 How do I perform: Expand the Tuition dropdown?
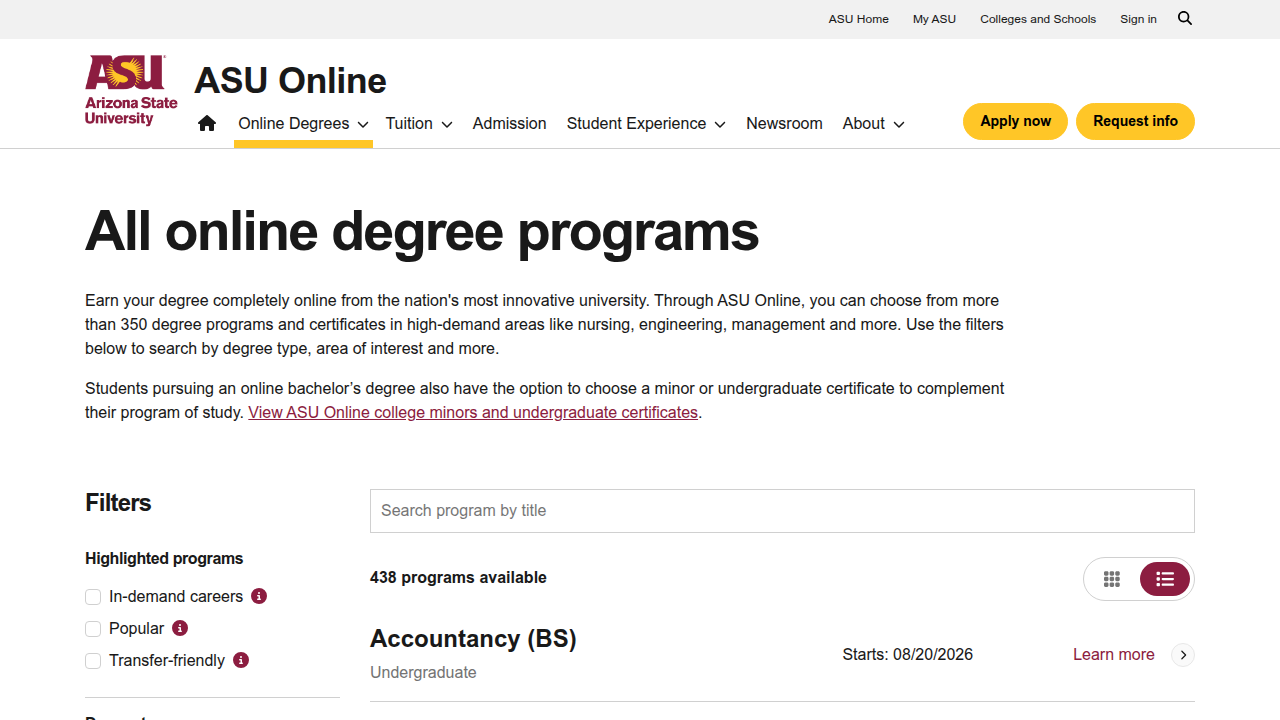coord(419,123)
